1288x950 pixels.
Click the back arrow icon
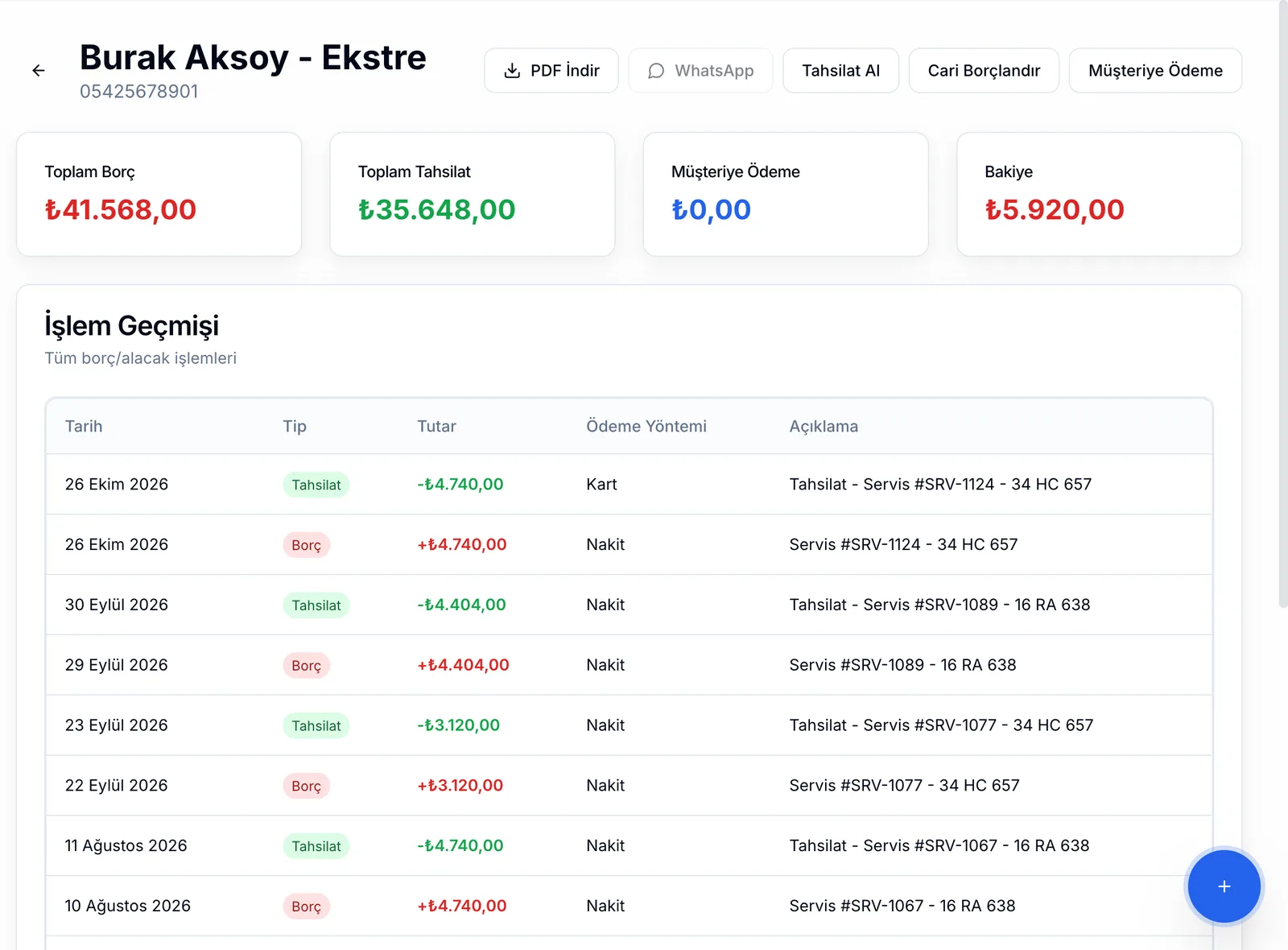click(39, 71)
